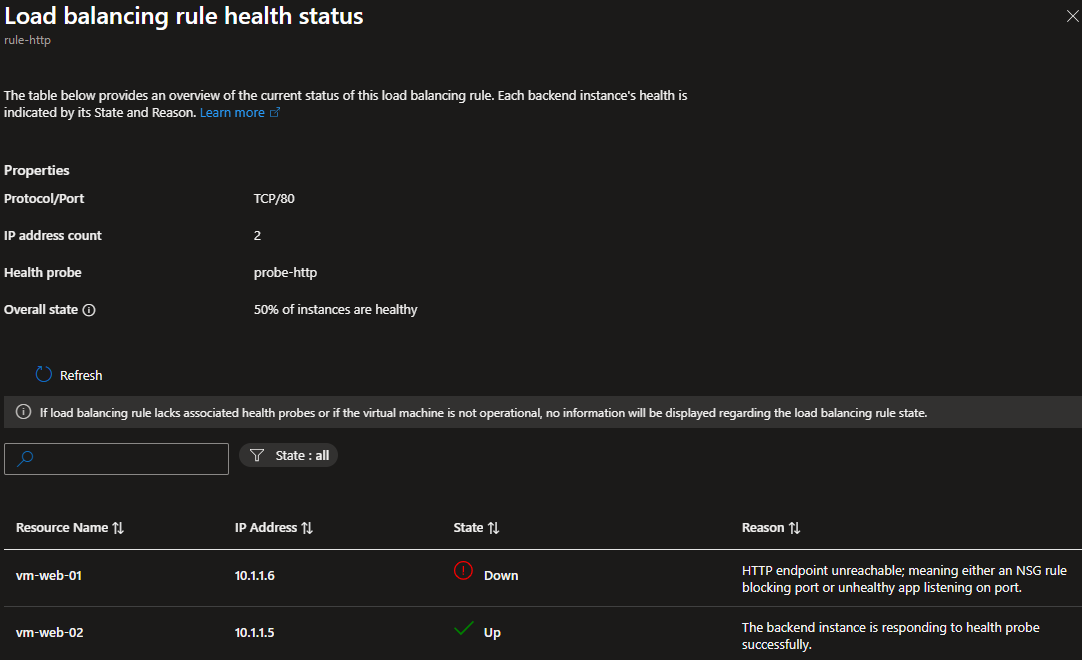Click the info icon in the notice banner
This screenshot has height=660, width=1082.
tap(23, 412)
